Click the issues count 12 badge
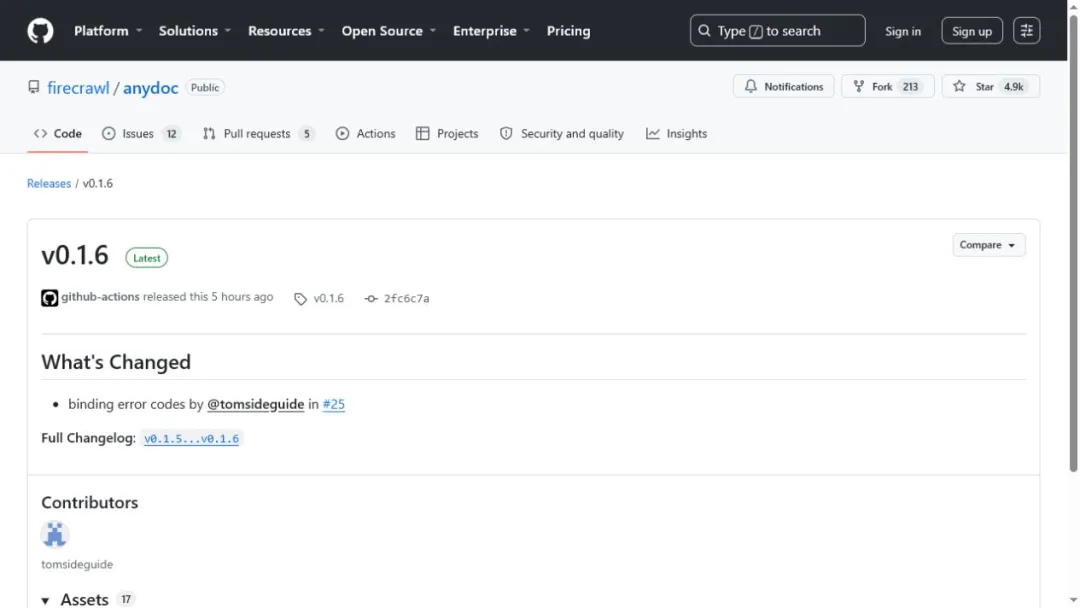Viewport: 1080px width, 608px height. 172,134
